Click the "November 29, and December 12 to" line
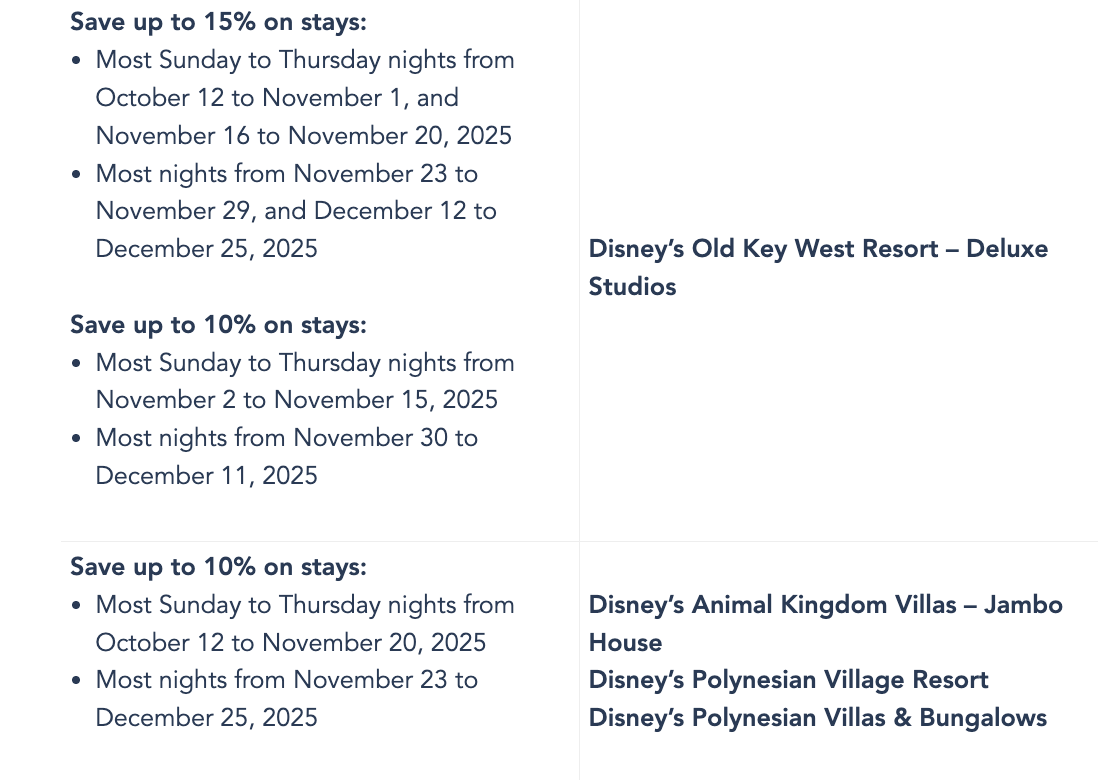 tap(296, 211)
